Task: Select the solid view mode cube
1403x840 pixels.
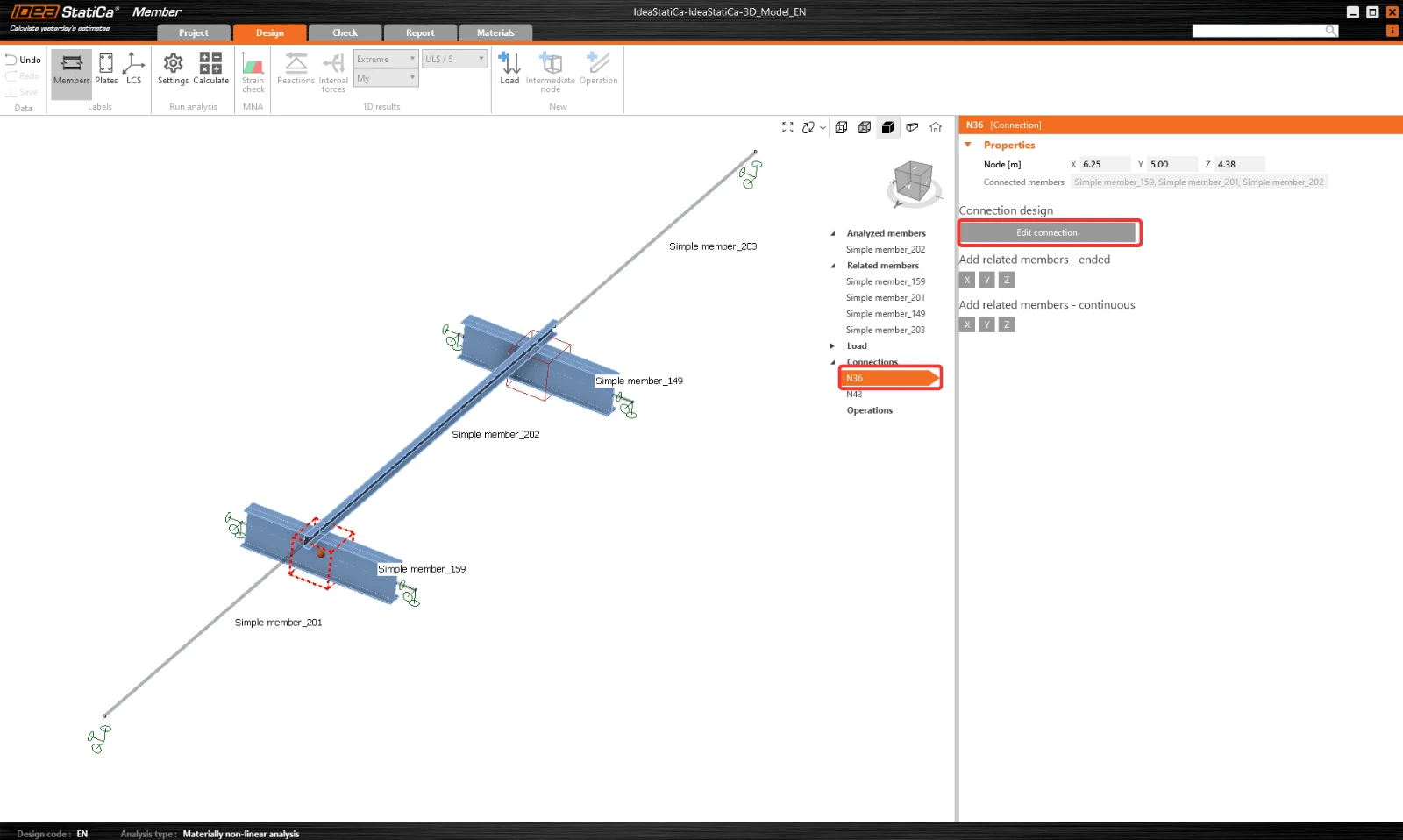Action: coord(888,127)
